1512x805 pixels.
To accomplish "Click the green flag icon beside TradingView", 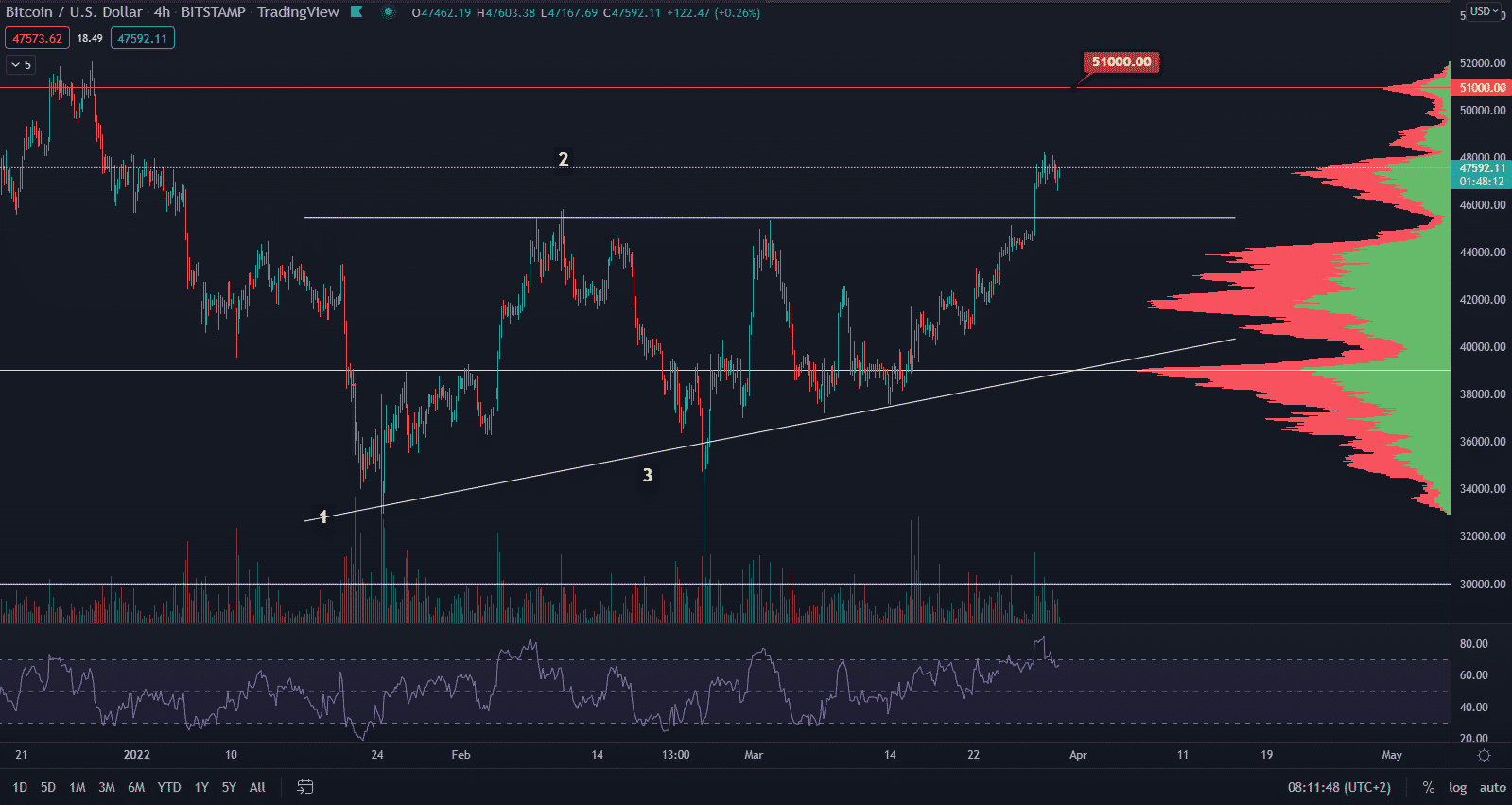I will click(x=356, y=12).
